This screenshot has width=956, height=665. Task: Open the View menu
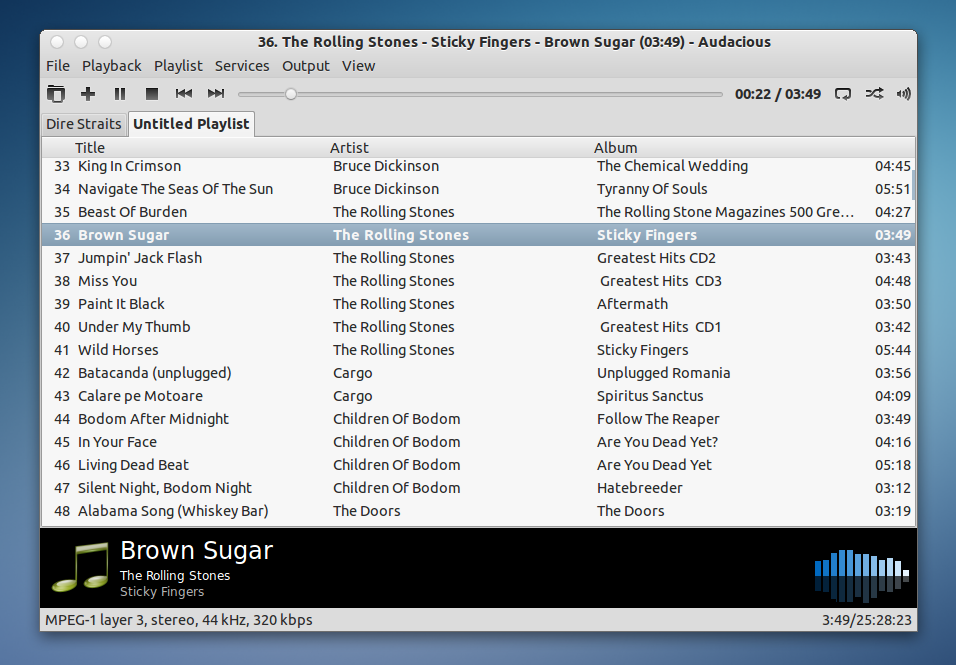pyautogui.click(x=358, y=66)
